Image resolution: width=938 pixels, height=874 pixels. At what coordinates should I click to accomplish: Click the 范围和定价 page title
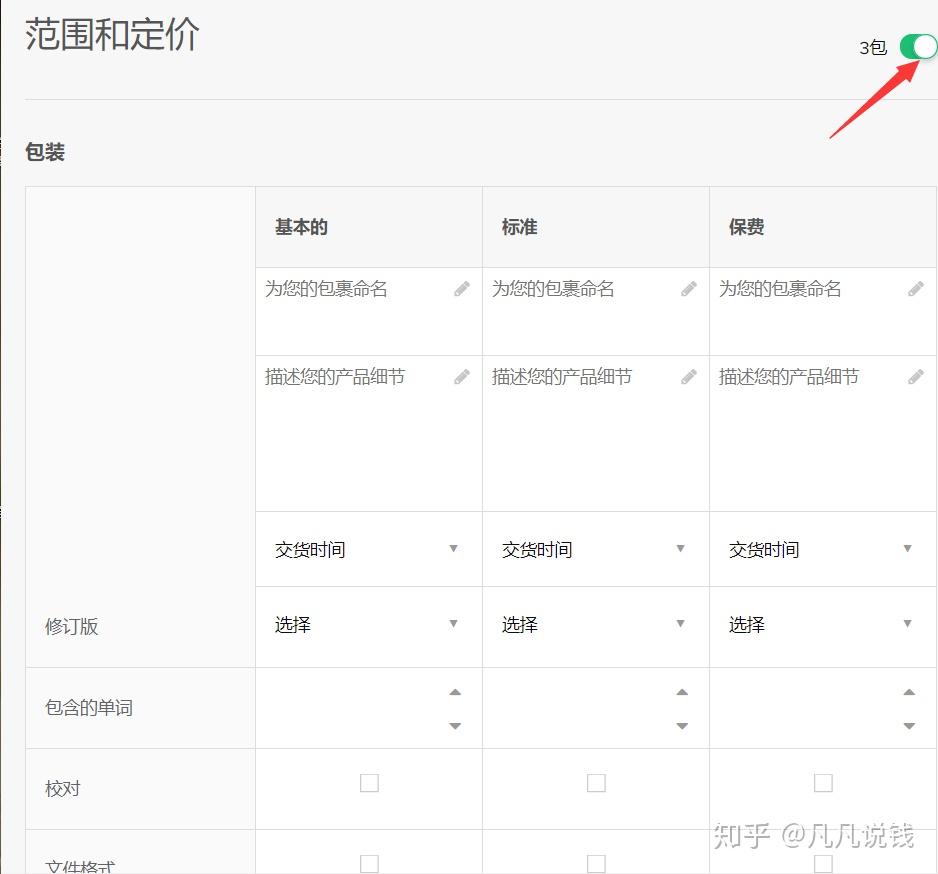pyautogui.click(x=111, y=34)
